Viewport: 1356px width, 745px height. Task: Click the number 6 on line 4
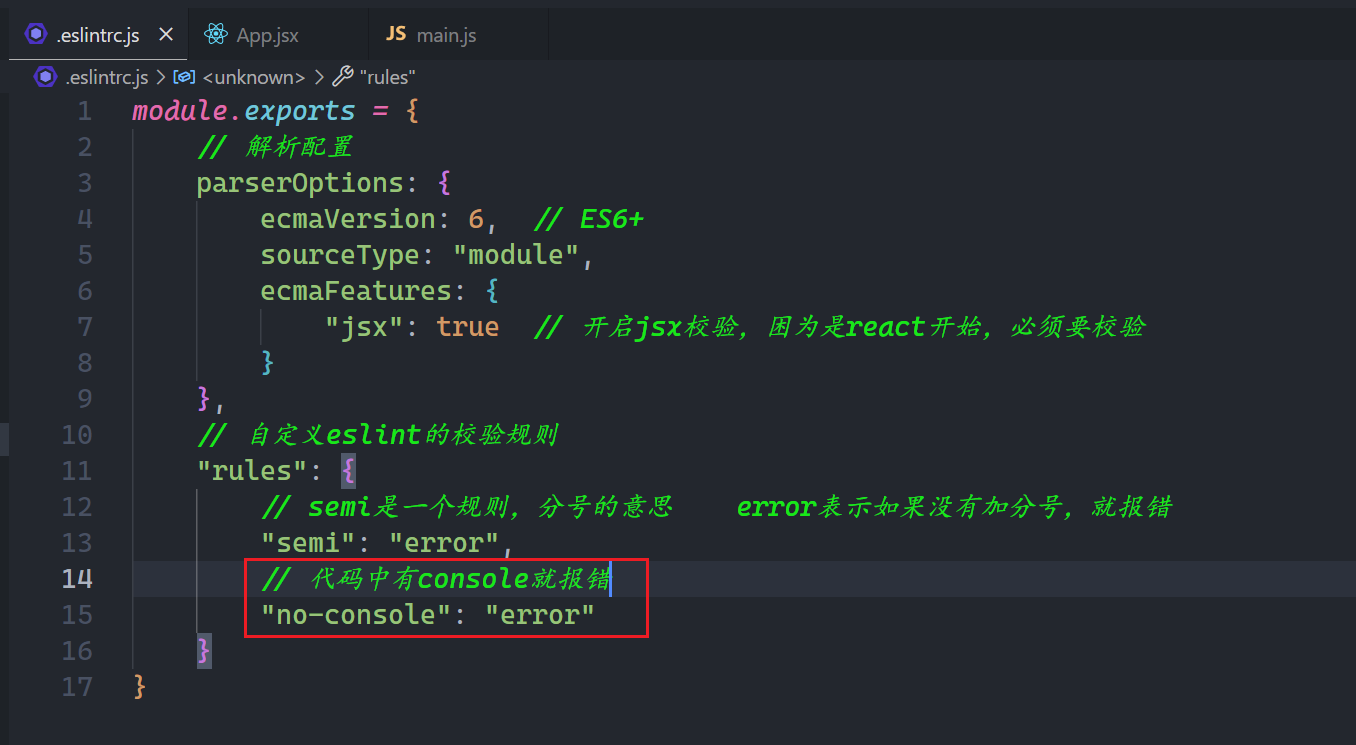click(476, 219)
